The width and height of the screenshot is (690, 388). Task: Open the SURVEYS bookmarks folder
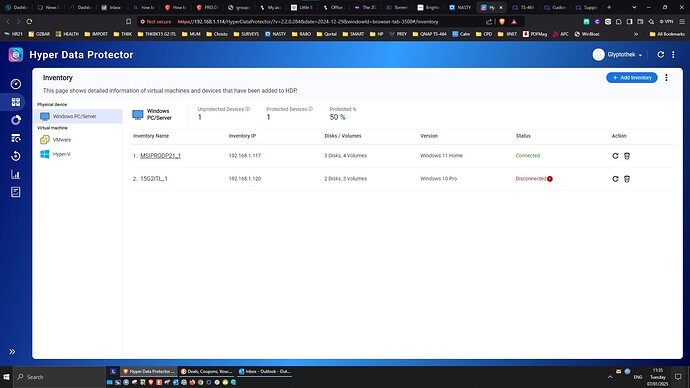coord(246,34)
